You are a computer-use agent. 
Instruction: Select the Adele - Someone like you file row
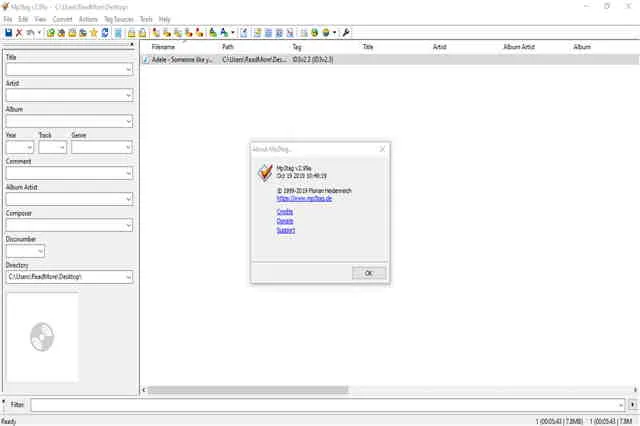pyautogui.click(x=390, y=60)
